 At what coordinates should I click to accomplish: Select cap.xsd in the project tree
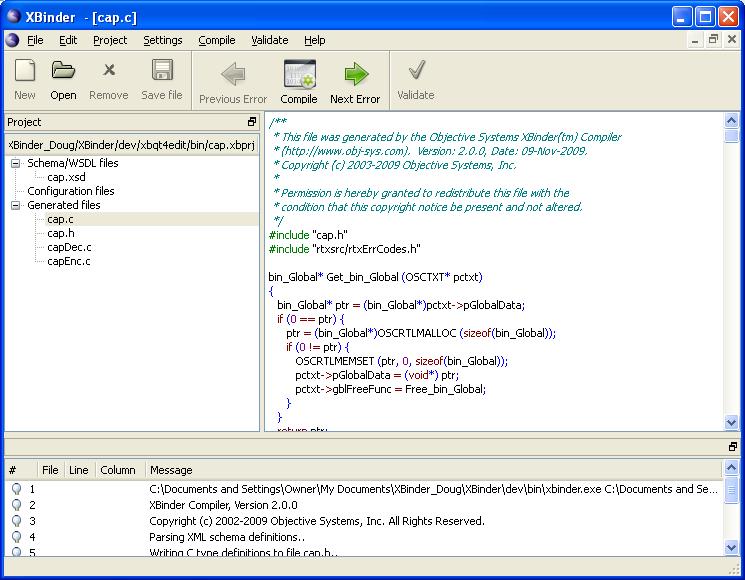[x=67, y=177]
